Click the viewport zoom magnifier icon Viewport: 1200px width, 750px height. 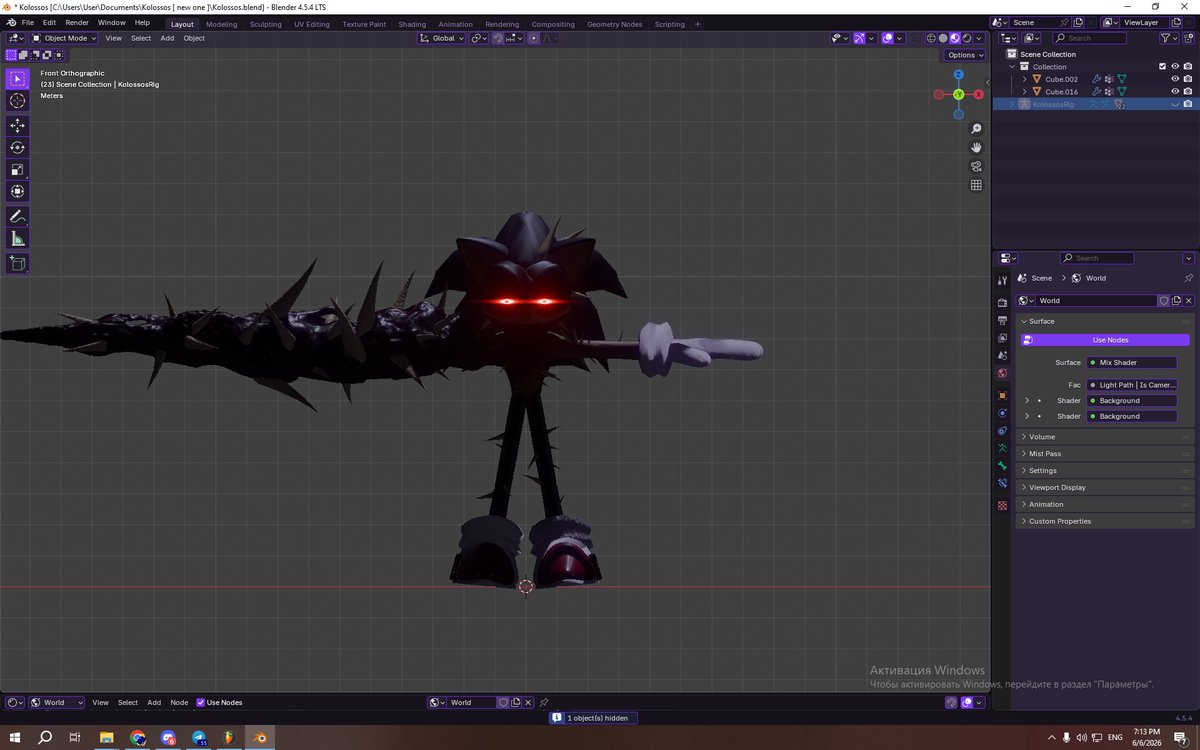click(x=976, y=129)
